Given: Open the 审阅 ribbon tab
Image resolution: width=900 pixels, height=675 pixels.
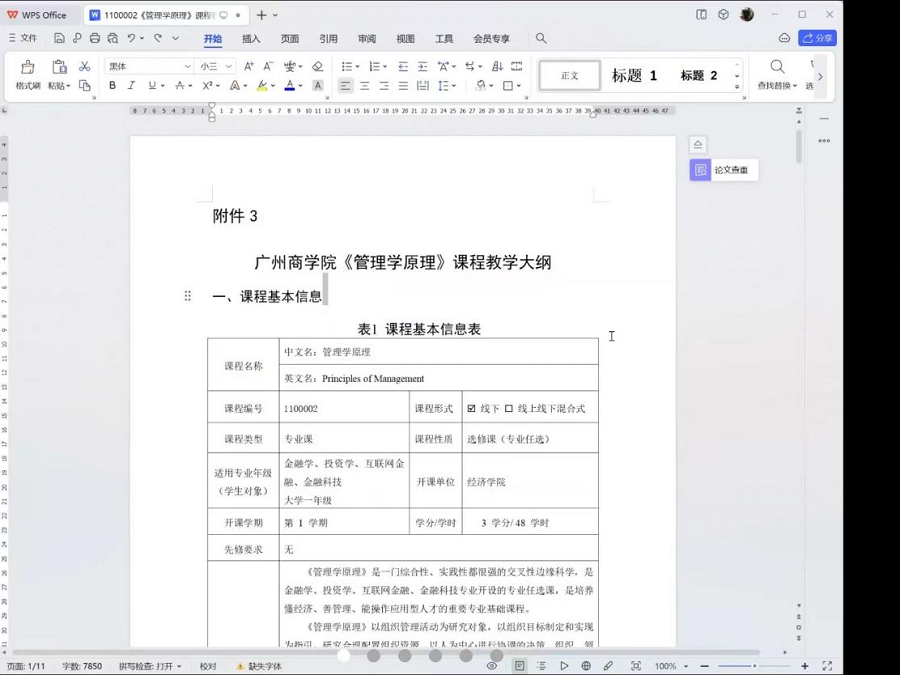Looking at the screenshot, I should pos(366,39).
